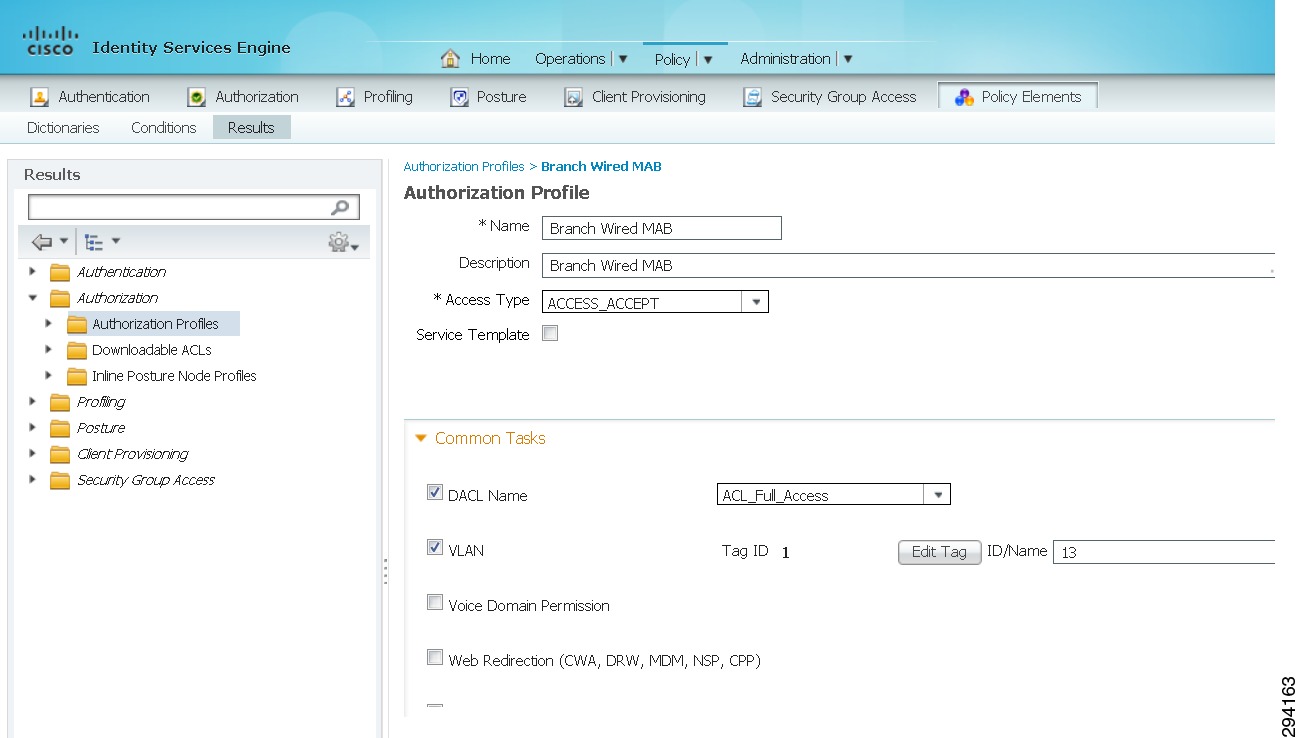1297x738 pixels.
Task: Open the Operations menu
Action: 581,59
